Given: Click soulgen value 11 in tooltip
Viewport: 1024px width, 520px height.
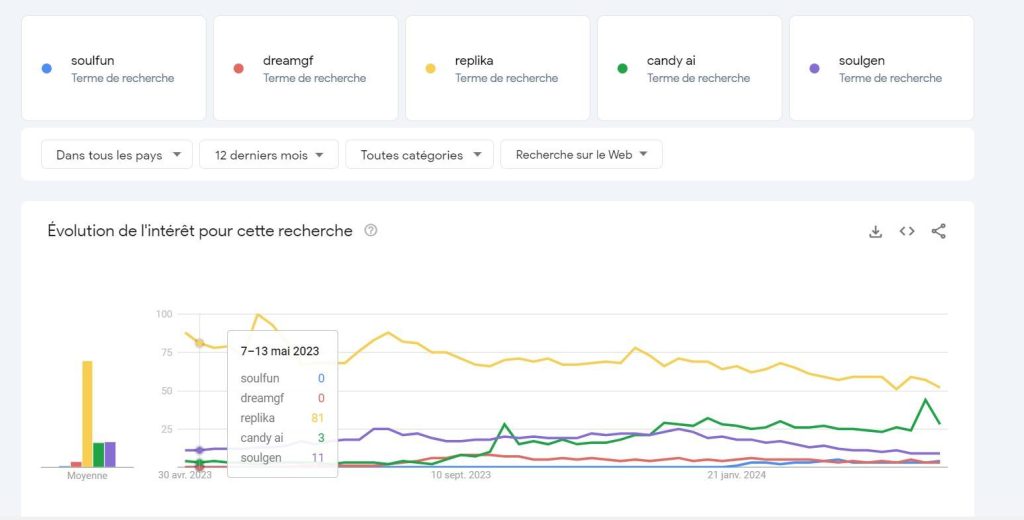Looking at the screenshot, I should (317, 457).
